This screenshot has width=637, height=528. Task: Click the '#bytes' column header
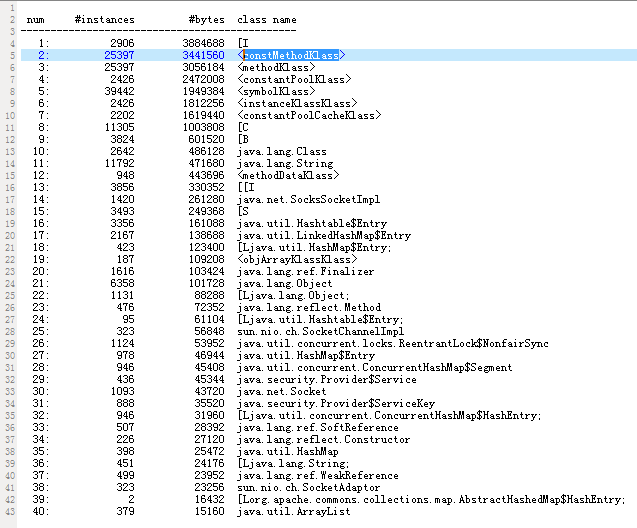[x=204, y=19]
